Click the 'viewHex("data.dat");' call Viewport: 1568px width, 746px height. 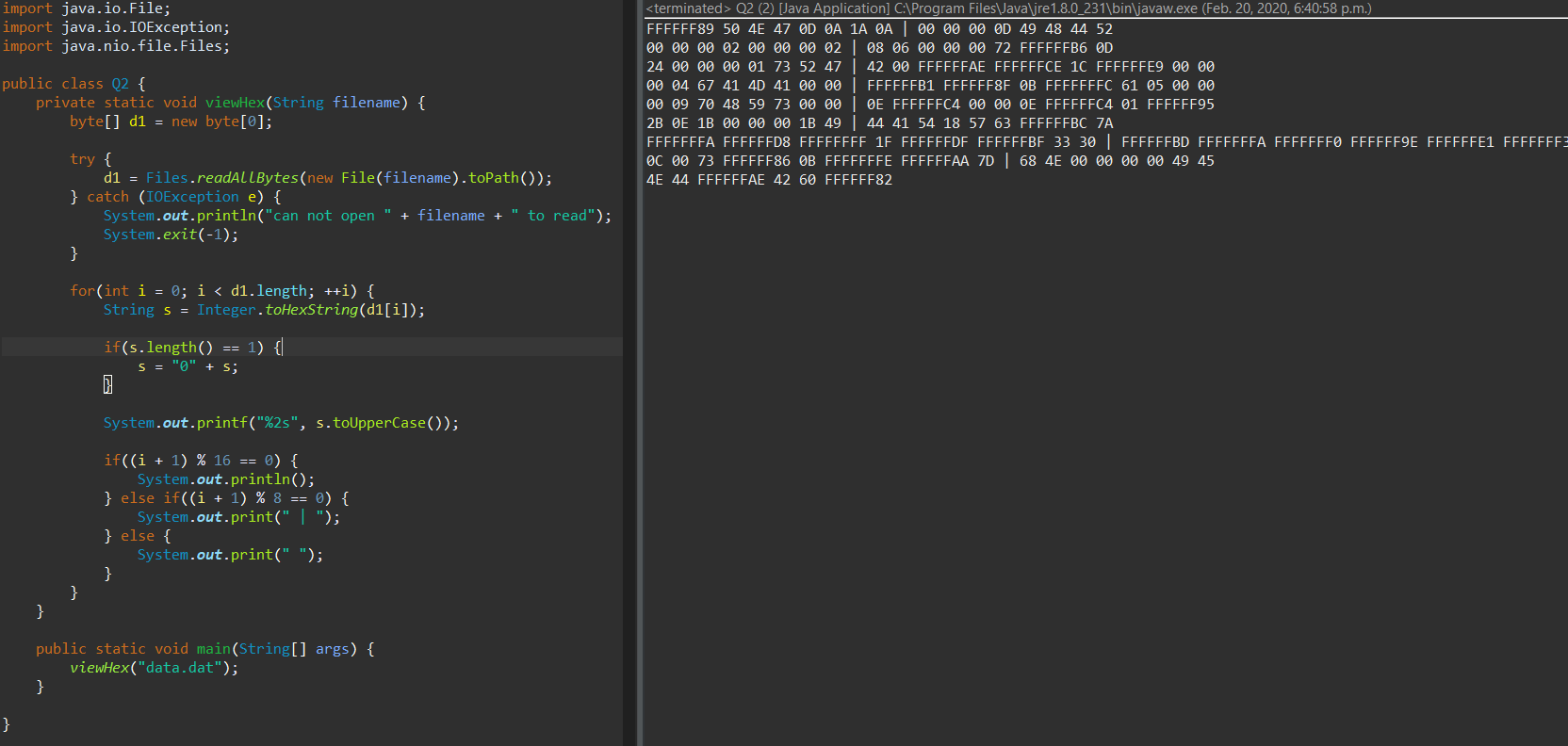click(154, 668)
